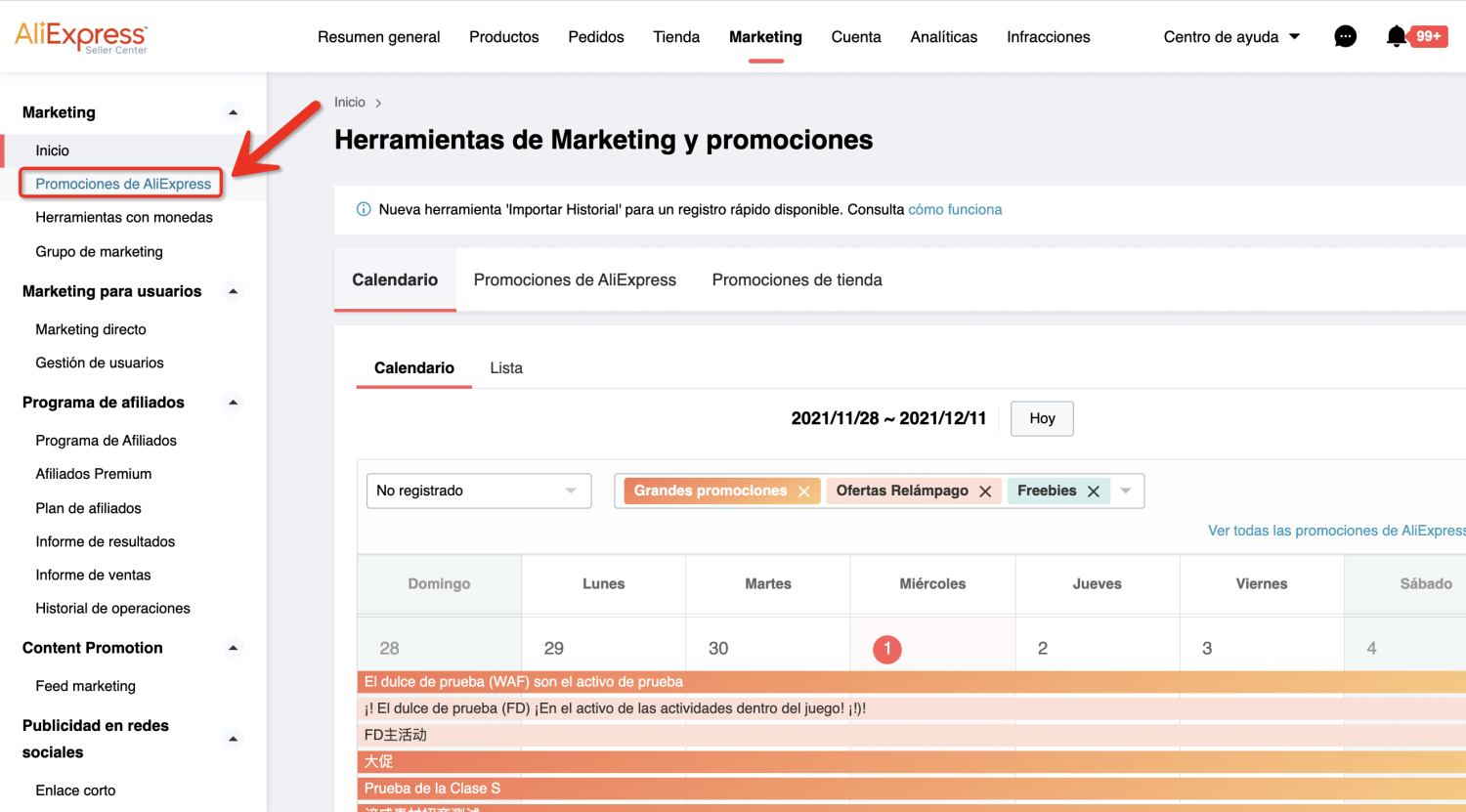Open the notifications bell
This screenshot has height=812, width=1466.
coord(1397,37)
